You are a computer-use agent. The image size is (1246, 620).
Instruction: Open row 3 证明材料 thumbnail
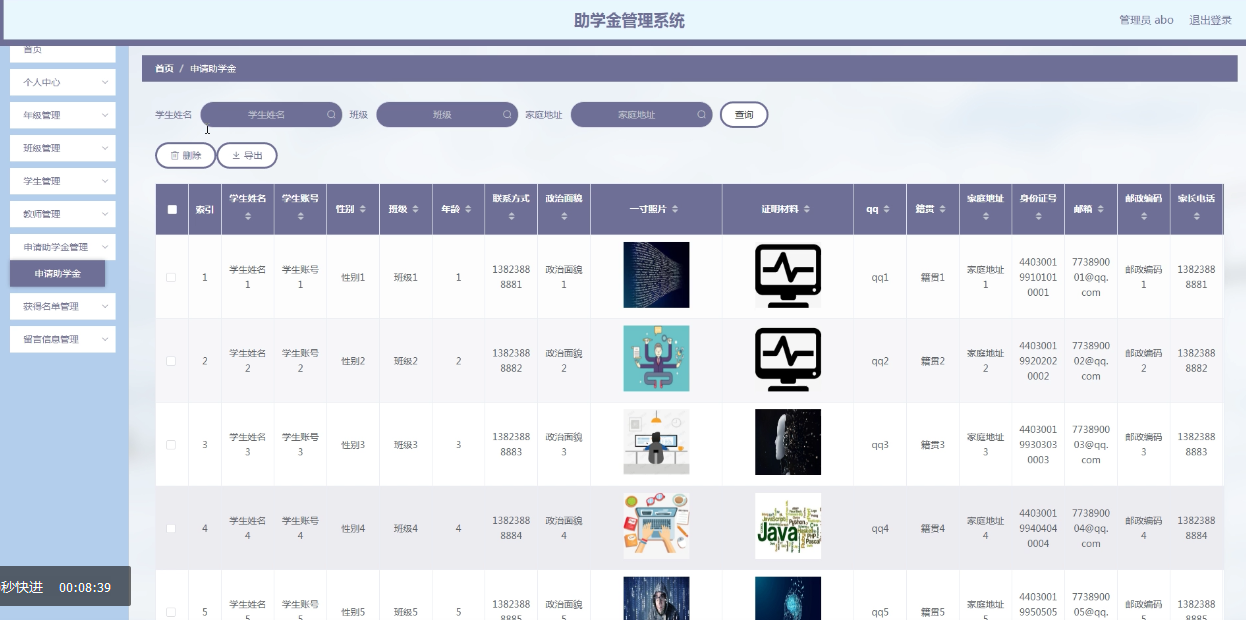tap(788, 442)
